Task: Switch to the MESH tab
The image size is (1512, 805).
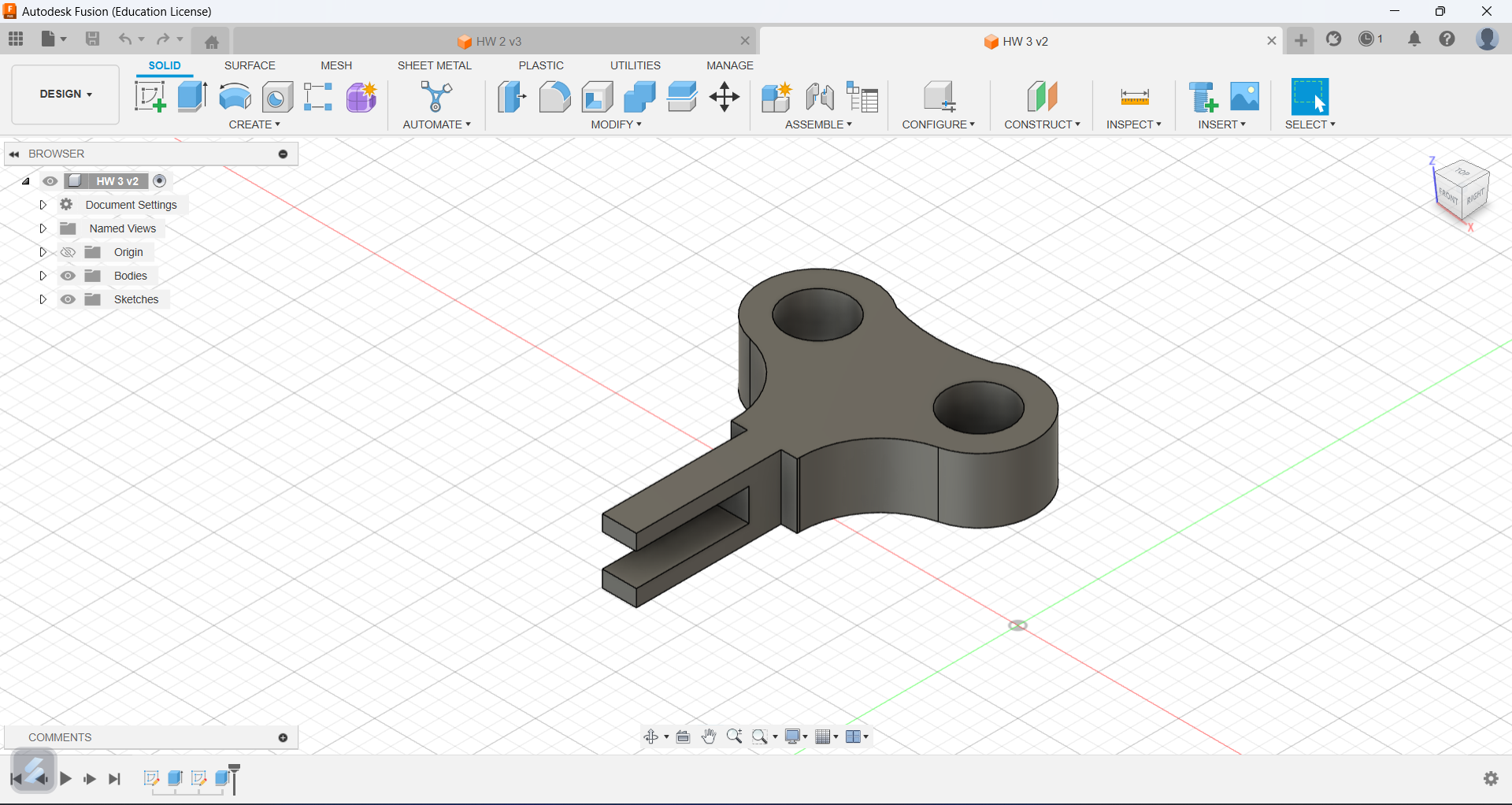Action: pos(336,65)
